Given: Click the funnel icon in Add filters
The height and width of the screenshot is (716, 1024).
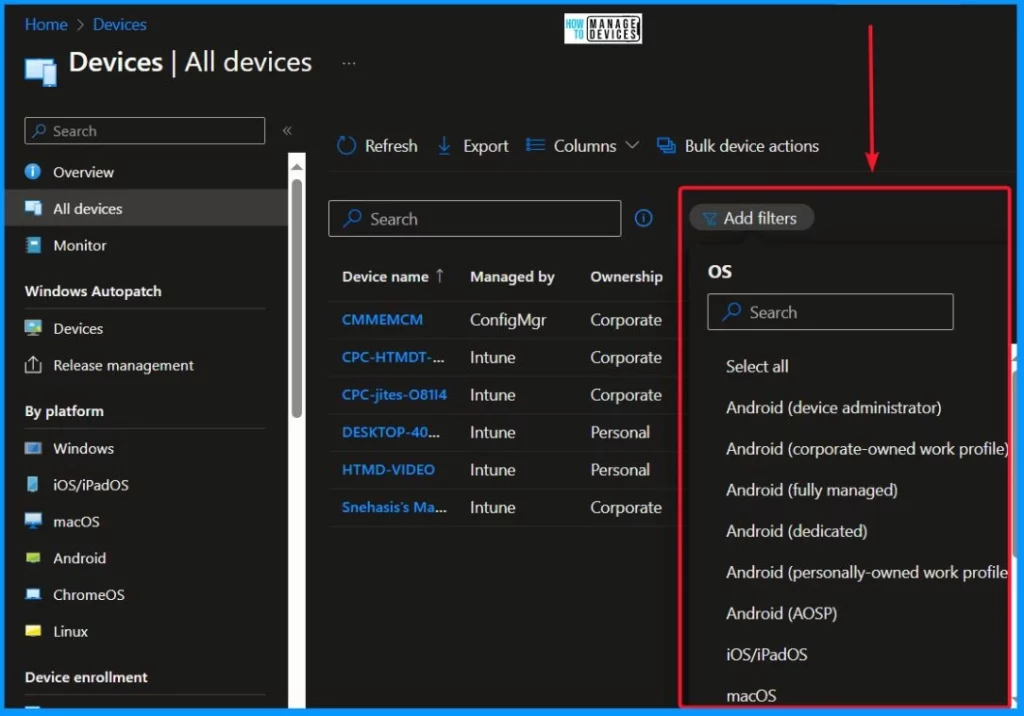Looking at the screenshot, I should coord(709,219).
